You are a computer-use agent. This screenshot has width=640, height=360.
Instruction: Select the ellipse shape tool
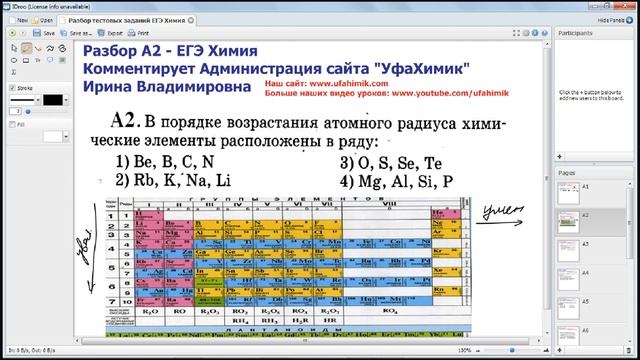pyautogui.click(x=14, y=60)
